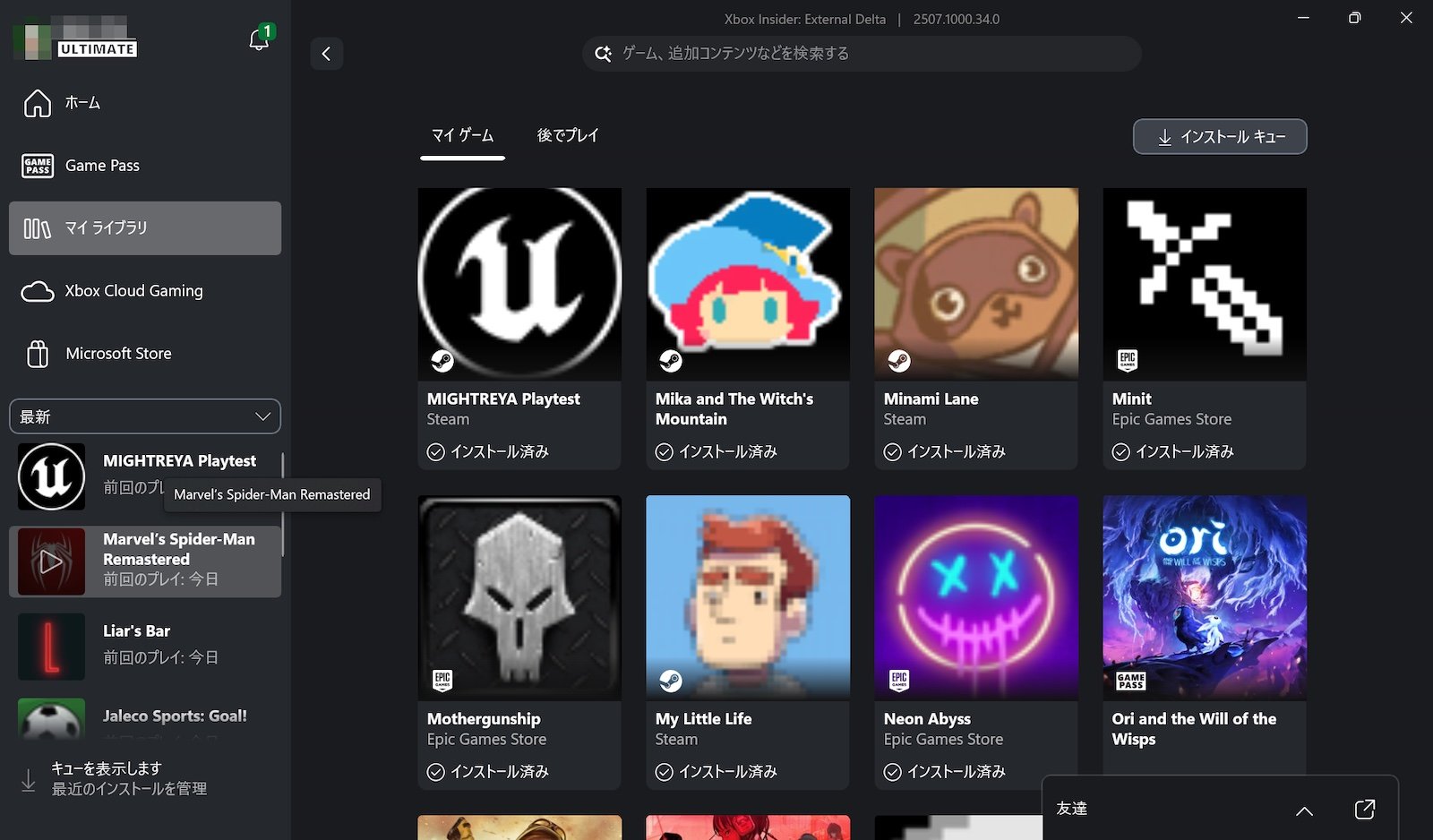Select Game Pass in the sidebar
The width and height of the screenshot is (1433, 840).
point(145,166)
